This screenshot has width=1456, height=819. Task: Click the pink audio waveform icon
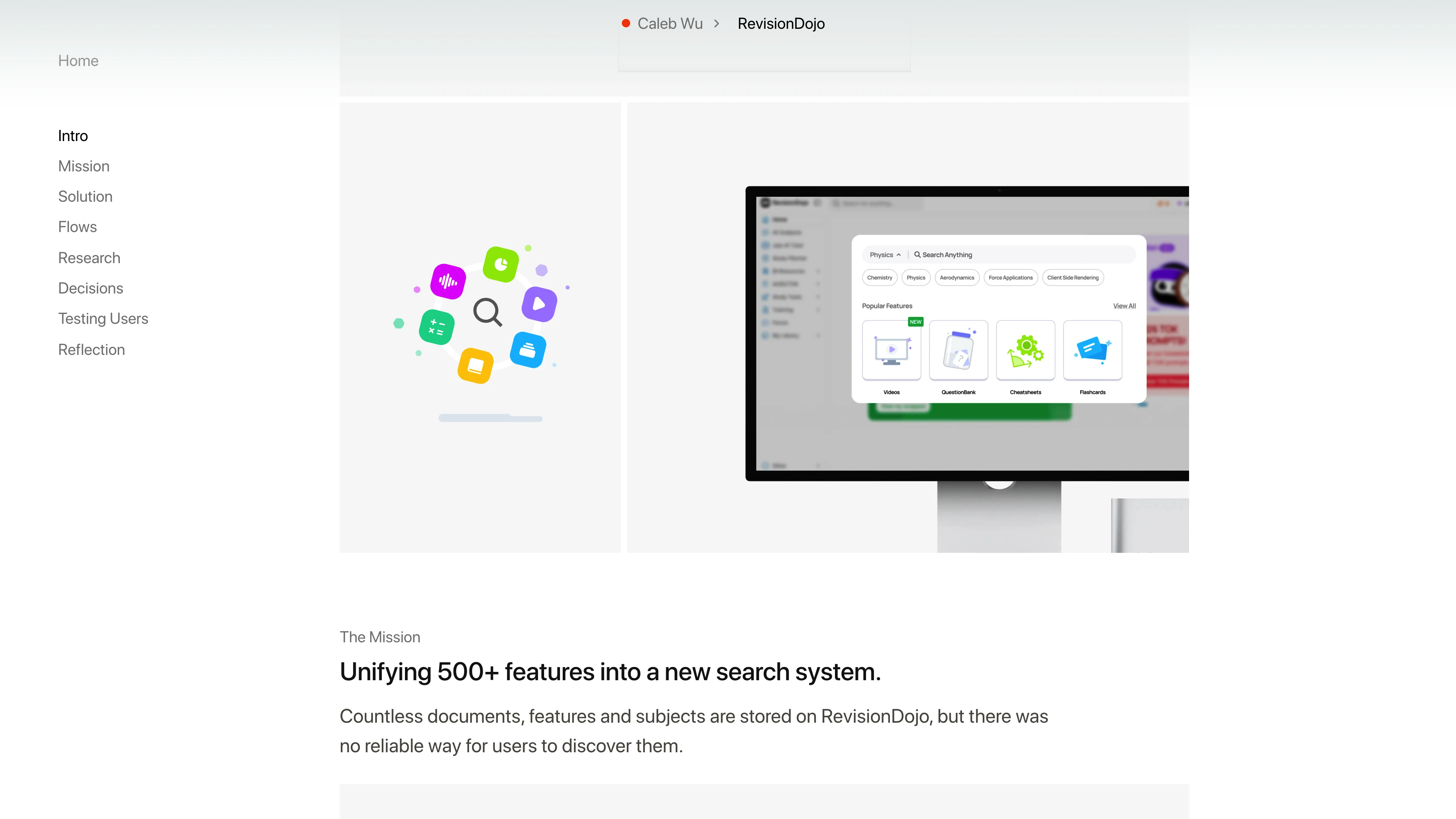point(448,281)
